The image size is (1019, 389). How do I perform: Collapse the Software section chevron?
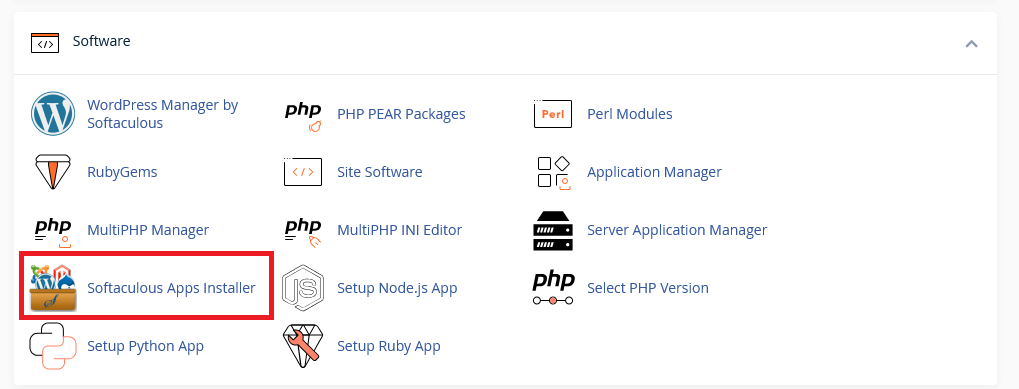972,44
